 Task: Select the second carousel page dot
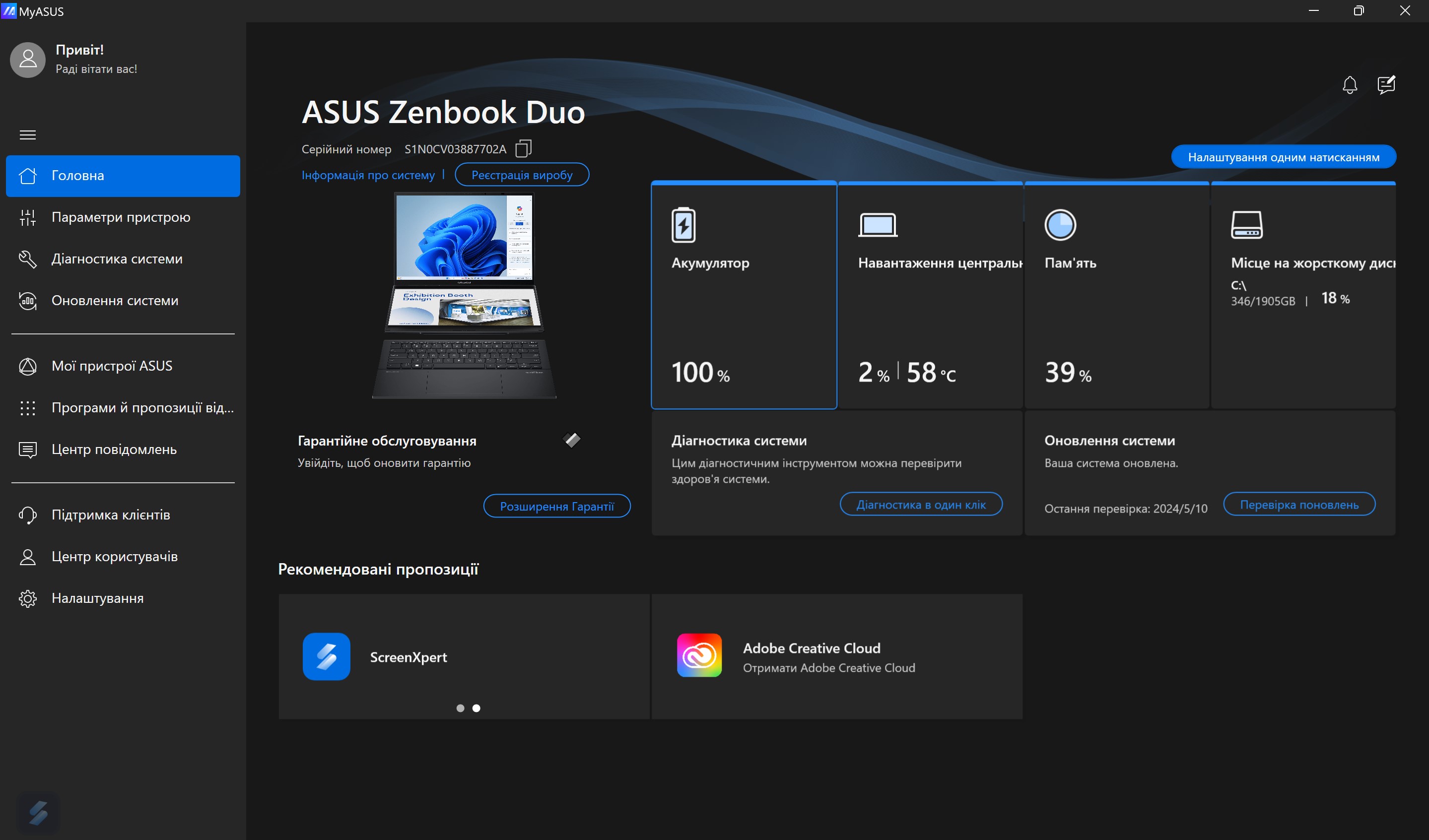[476, 709]
